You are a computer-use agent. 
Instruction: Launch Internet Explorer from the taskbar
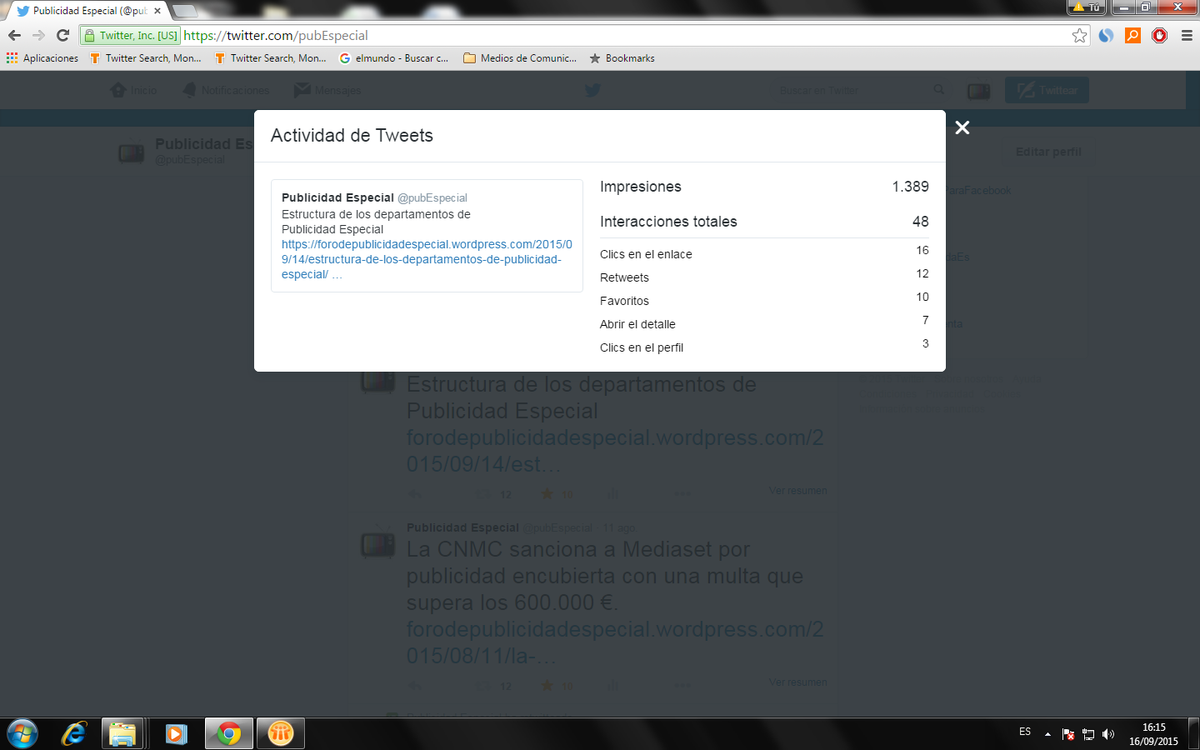(73, 733)
